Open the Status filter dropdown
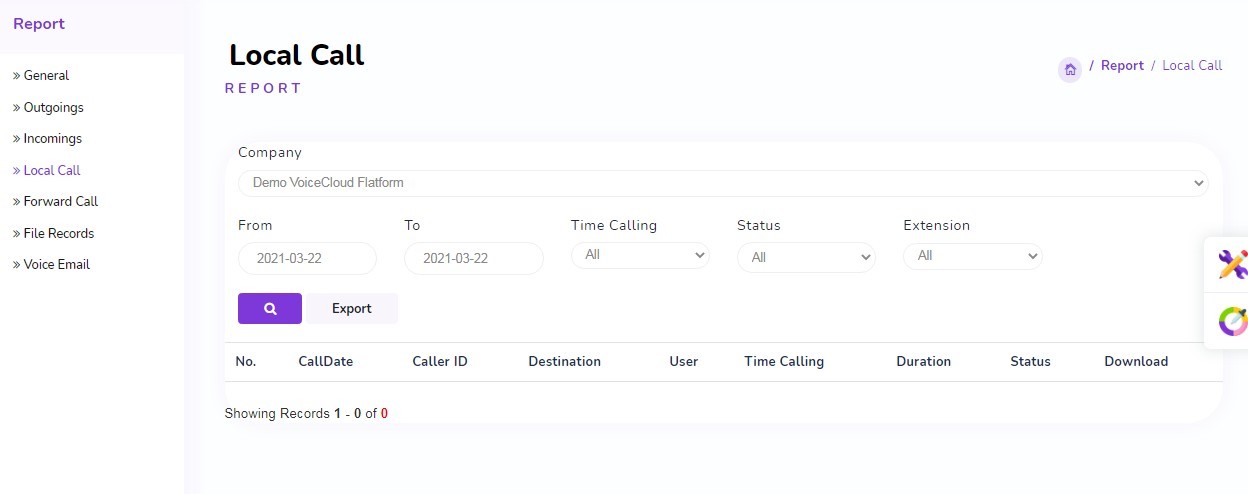 (x=806, y=258)
